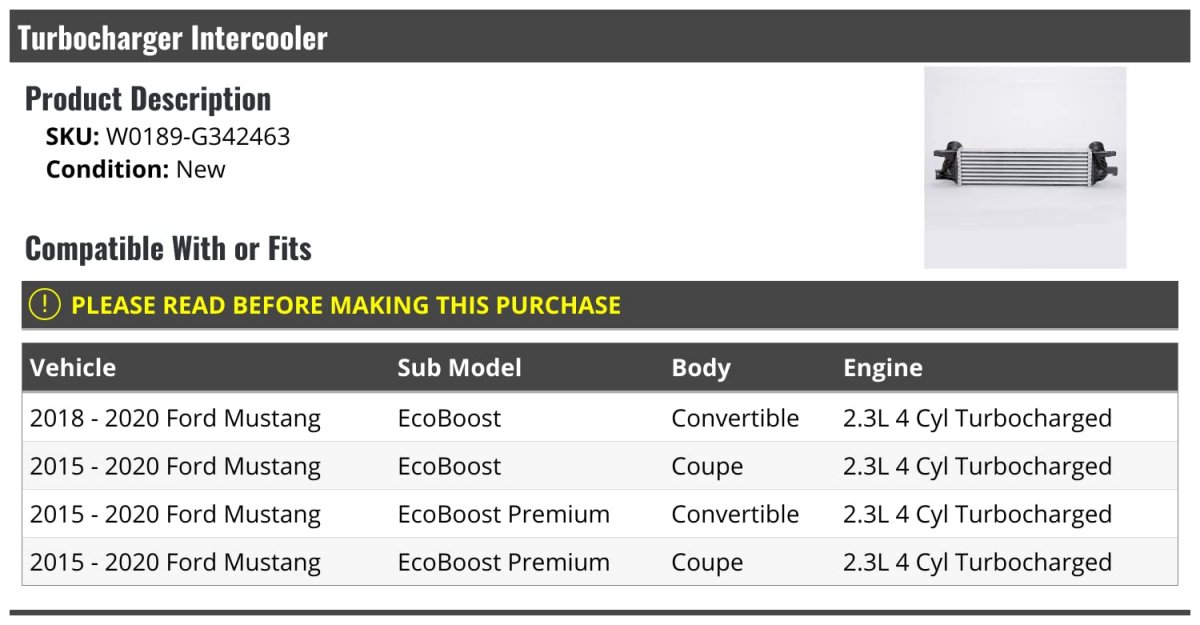
Task: Click the New condition value
Action: [x=201, y=169]
